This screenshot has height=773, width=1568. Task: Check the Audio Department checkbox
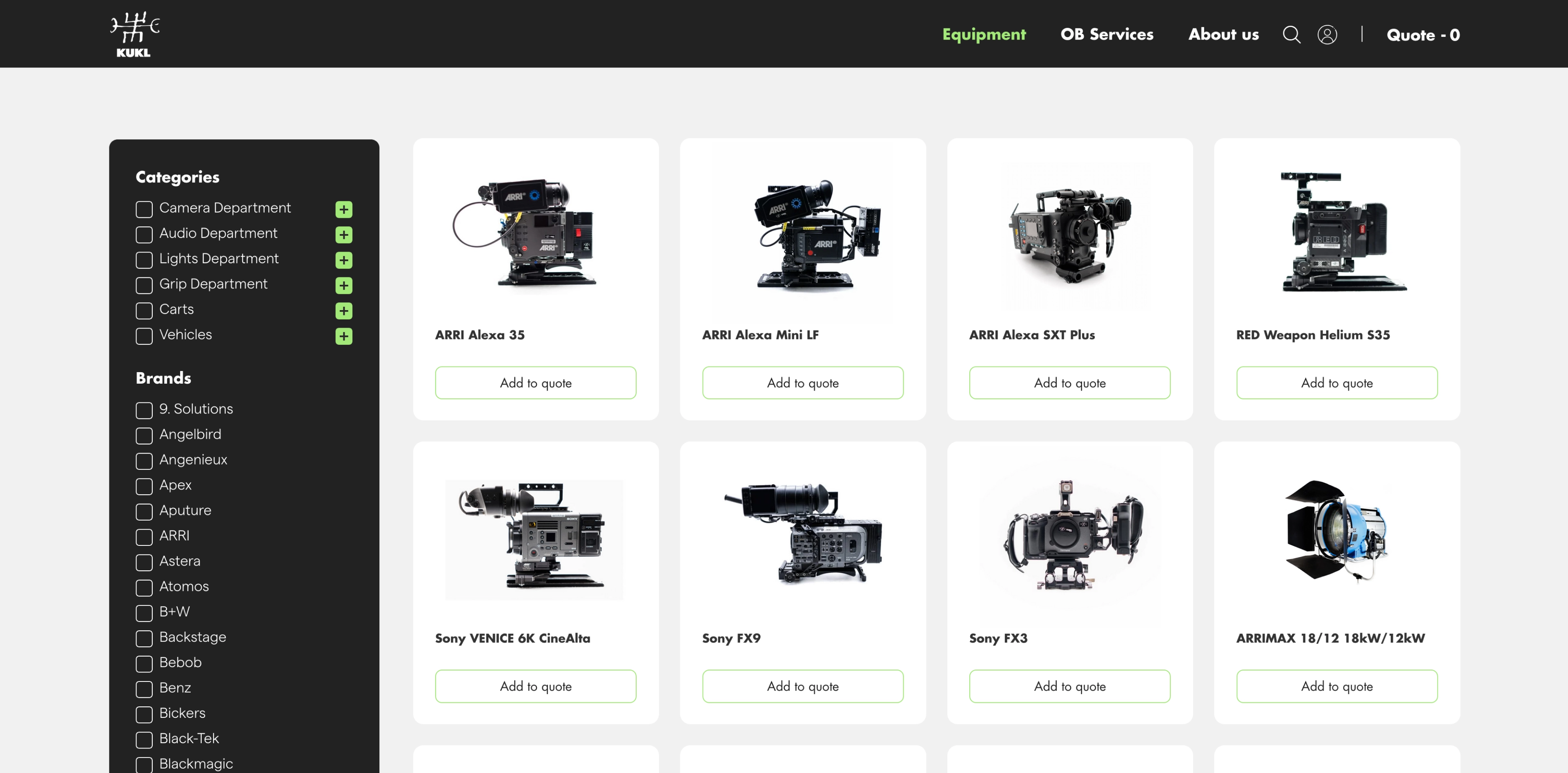click(x=144, y=235)
